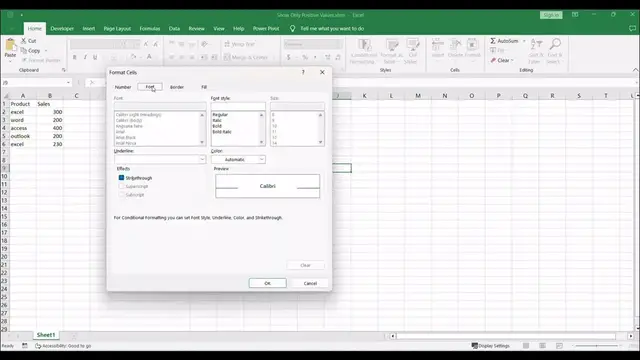Collapse the ribbon with the chevron

[x=635, y=70]
